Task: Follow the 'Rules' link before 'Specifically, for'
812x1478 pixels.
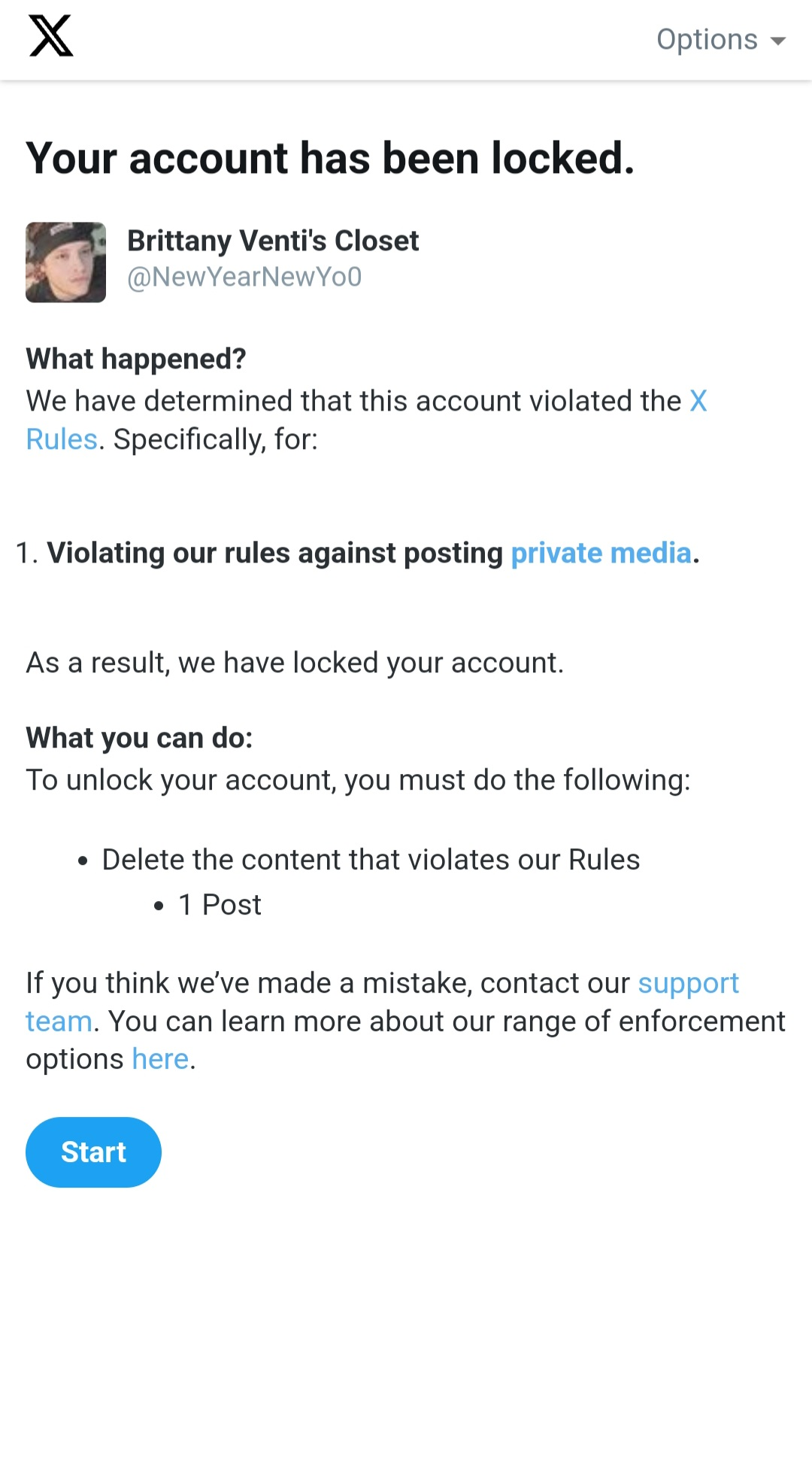Action: (62, 439)
